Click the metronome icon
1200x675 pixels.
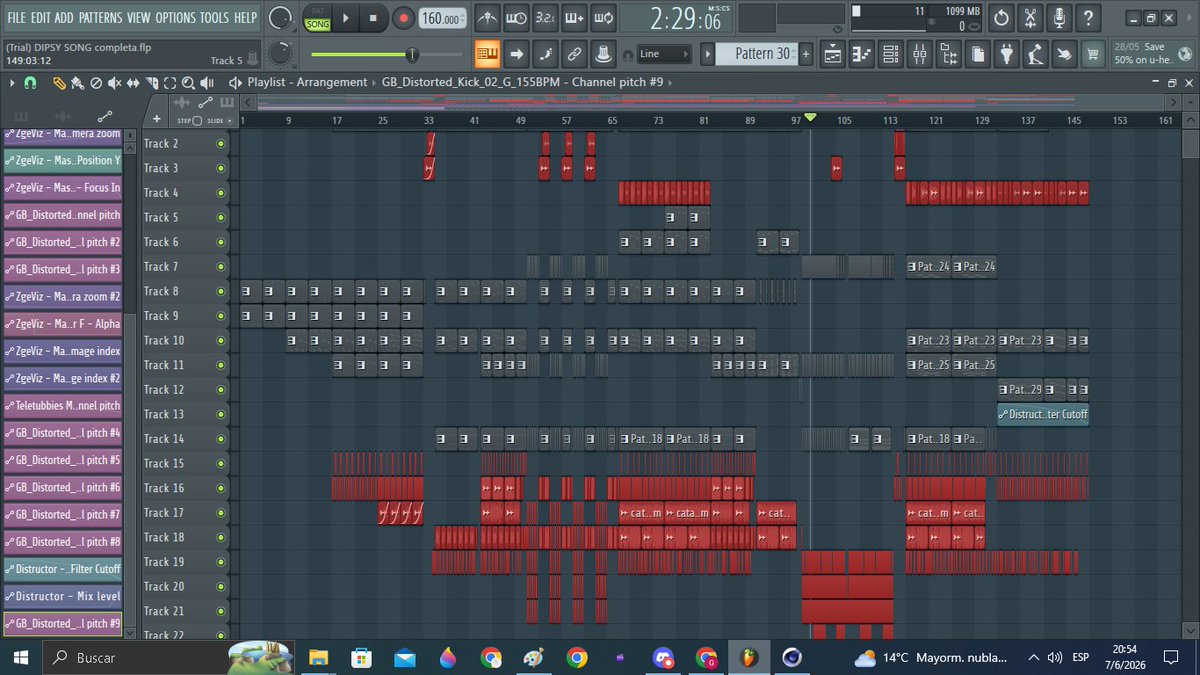(487, 18)
